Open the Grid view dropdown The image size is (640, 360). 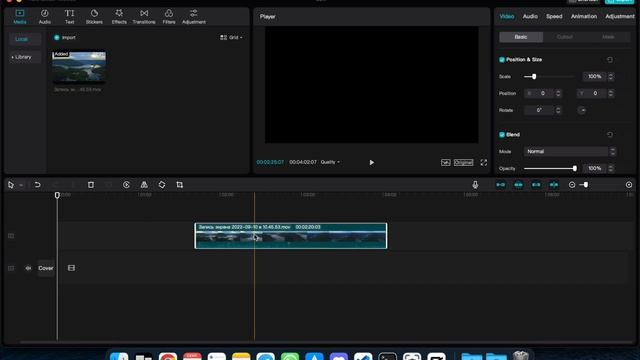[231, 38]
